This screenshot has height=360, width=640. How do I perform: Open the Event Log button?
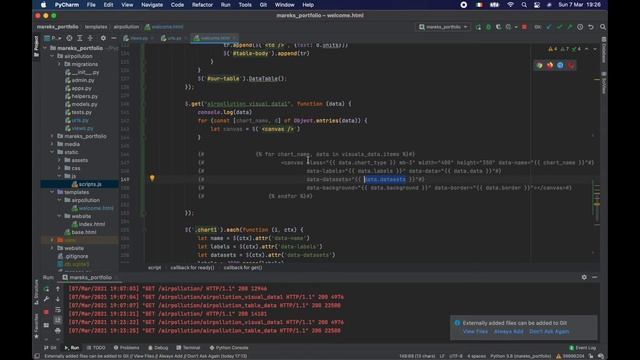click(x=582, y=348)
